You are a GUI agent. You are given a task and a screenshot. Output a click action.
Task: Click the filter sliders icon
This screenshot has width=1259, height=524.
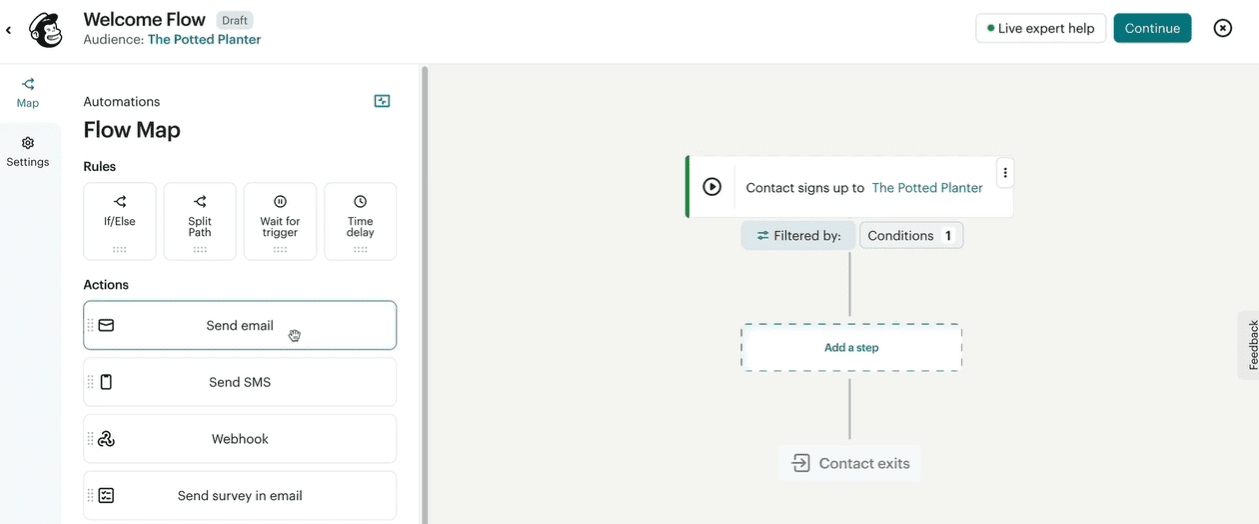[x=763, y=236]
